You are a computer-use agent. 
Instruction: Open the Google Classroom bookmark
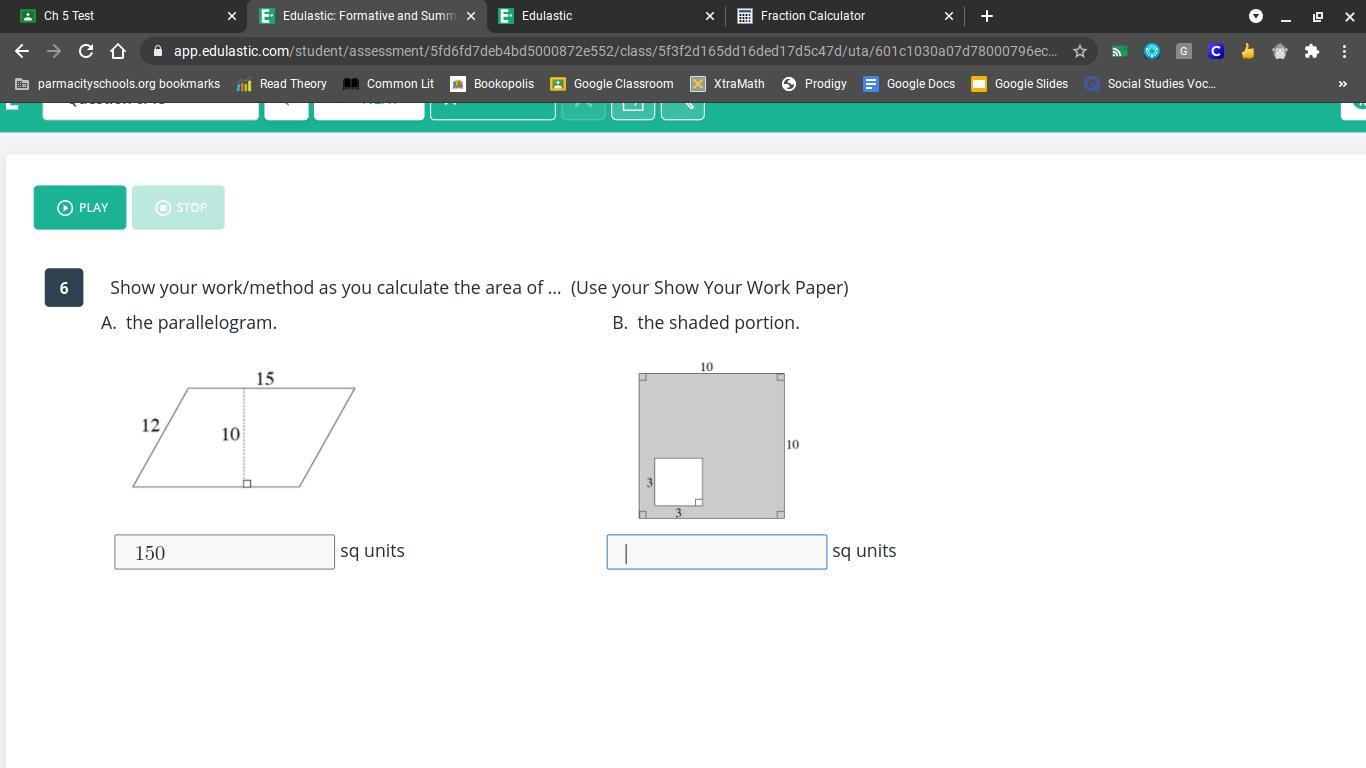tap(612, 84)
